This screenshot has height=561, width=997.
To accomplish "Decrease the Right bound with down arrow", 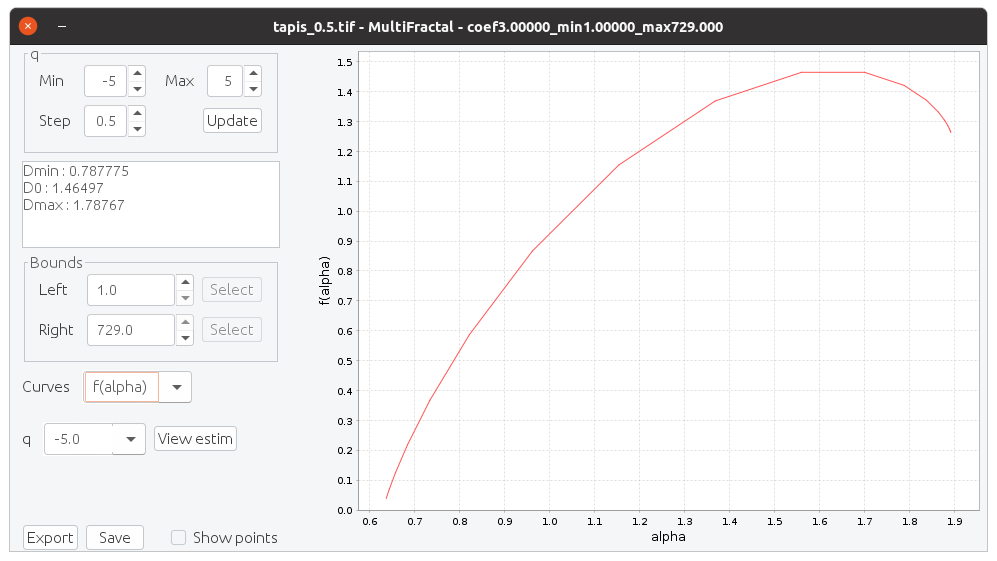I will point(185,338).
